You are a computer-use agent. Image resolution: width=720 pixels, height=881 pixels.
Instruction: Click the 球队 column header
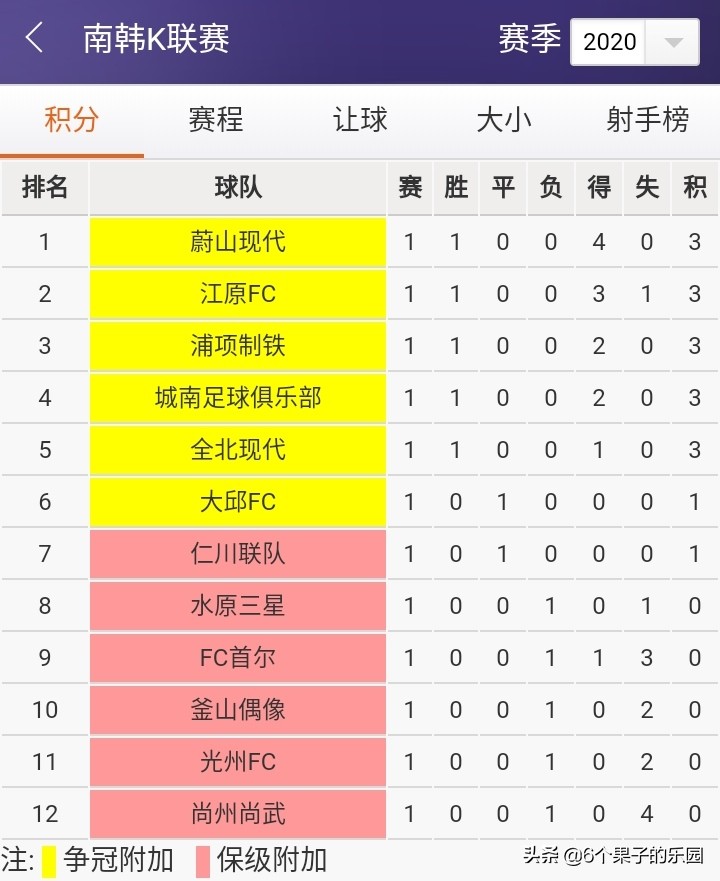click(x=236, y=188)
